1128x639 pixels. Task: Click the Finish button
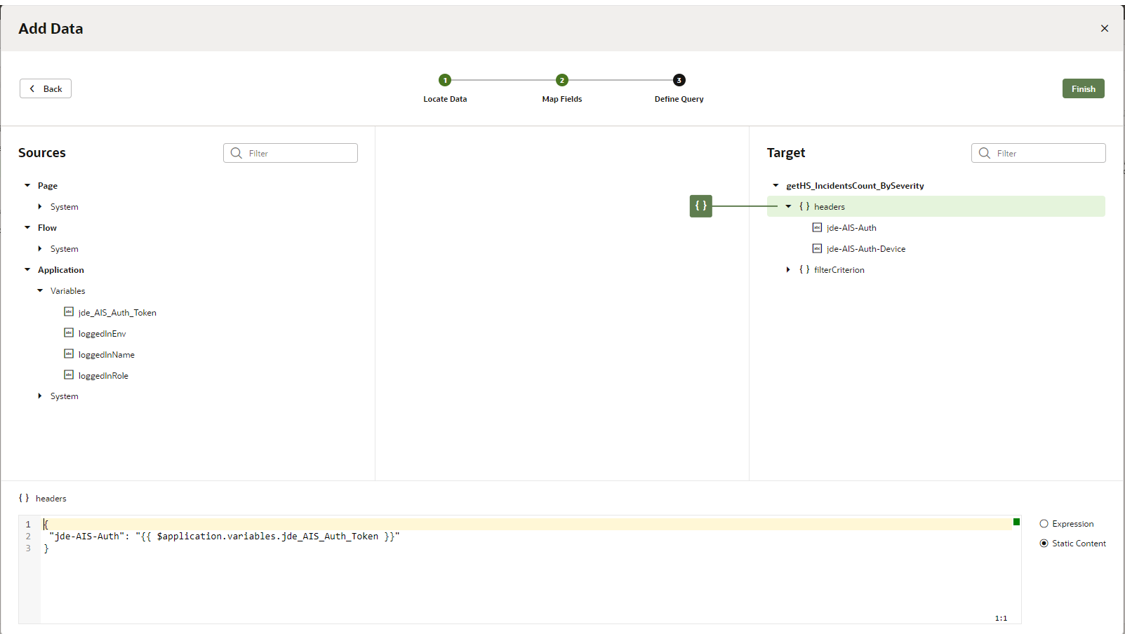[1083, 88]
